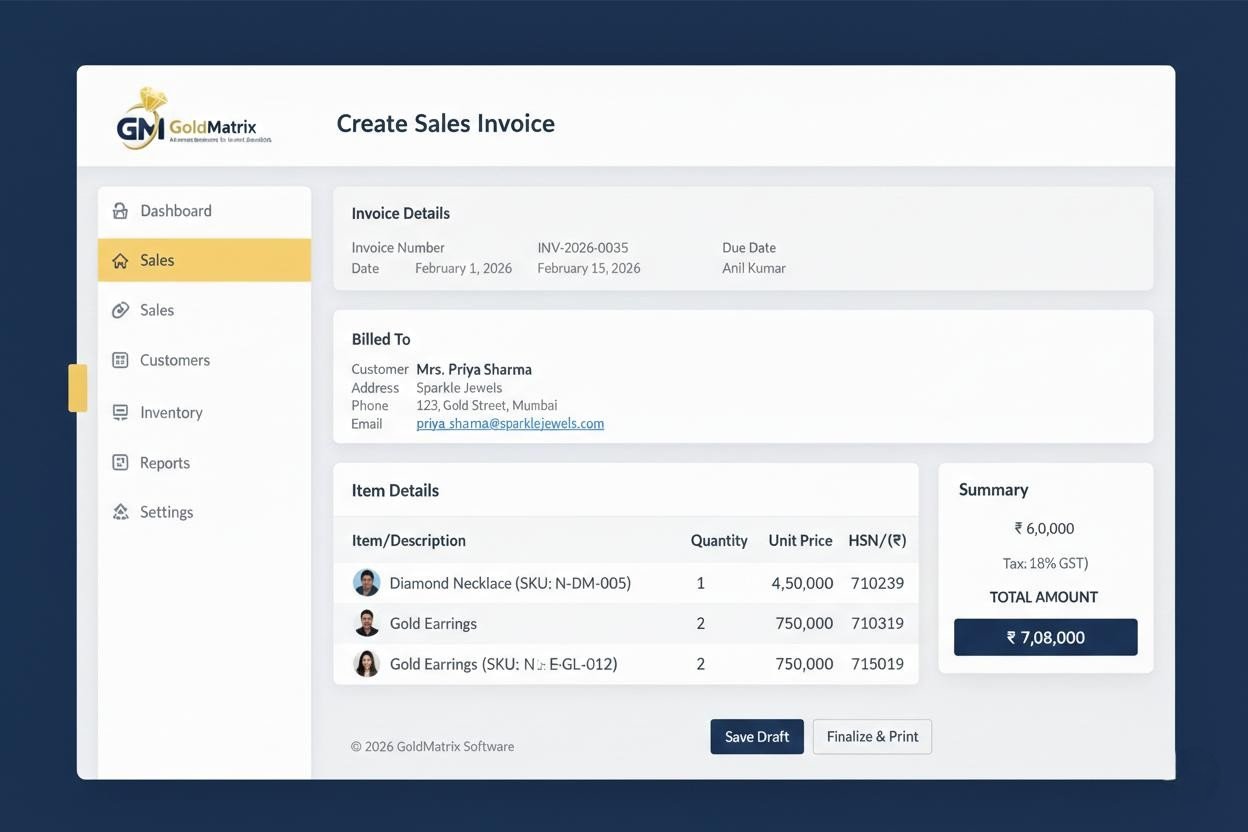Click the Reports icon in the sidebar

[x=120, y=463]
